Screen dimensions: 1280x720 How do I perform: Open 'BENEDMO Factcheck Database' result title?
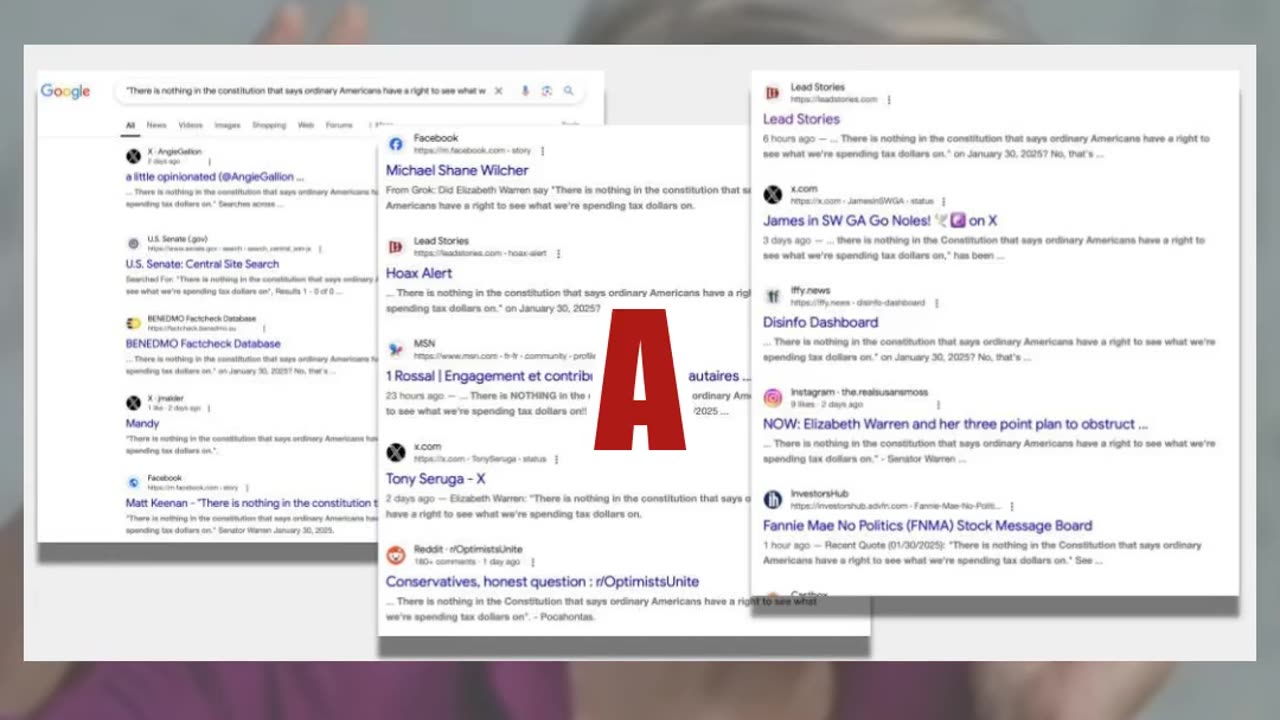pyautogui.click(x=203, y=344)
